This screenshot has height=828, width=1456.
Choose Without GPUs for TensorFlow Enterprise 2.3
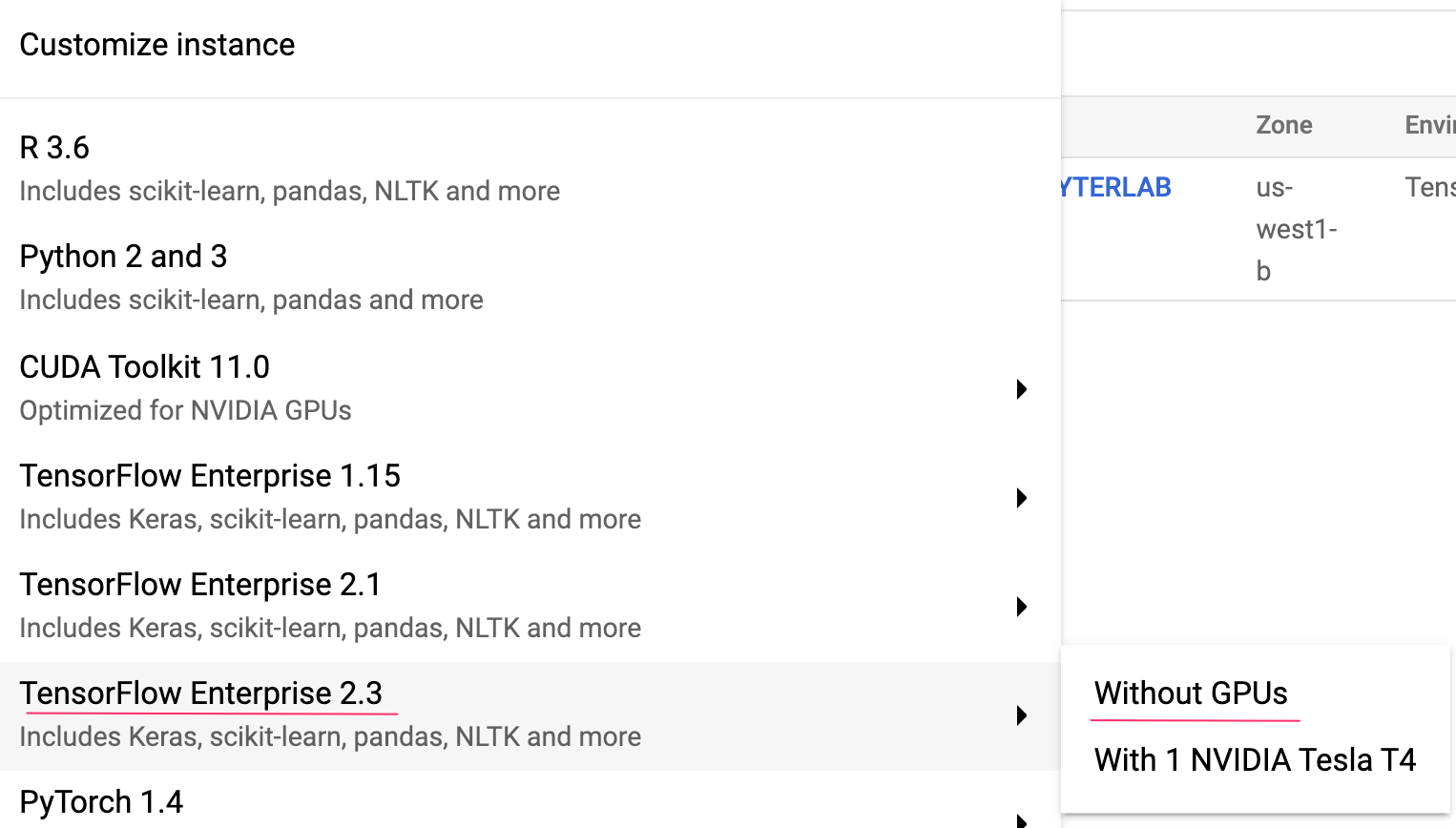[x=1191, y=693]
